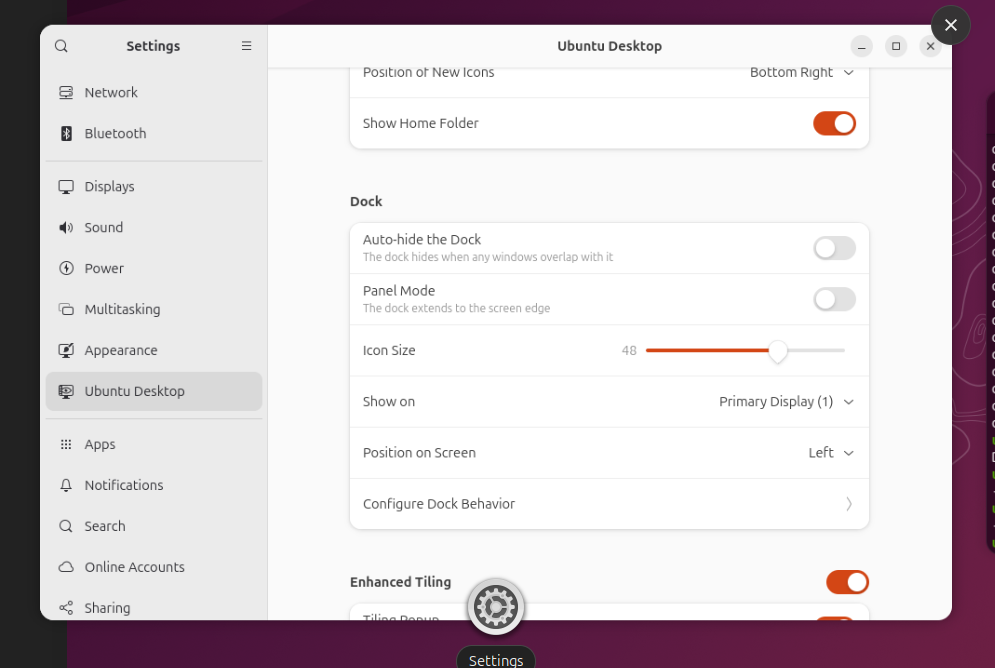Open Position on Screen dropdown
Screen dimensions: 995x668
(x=830, y=453)
